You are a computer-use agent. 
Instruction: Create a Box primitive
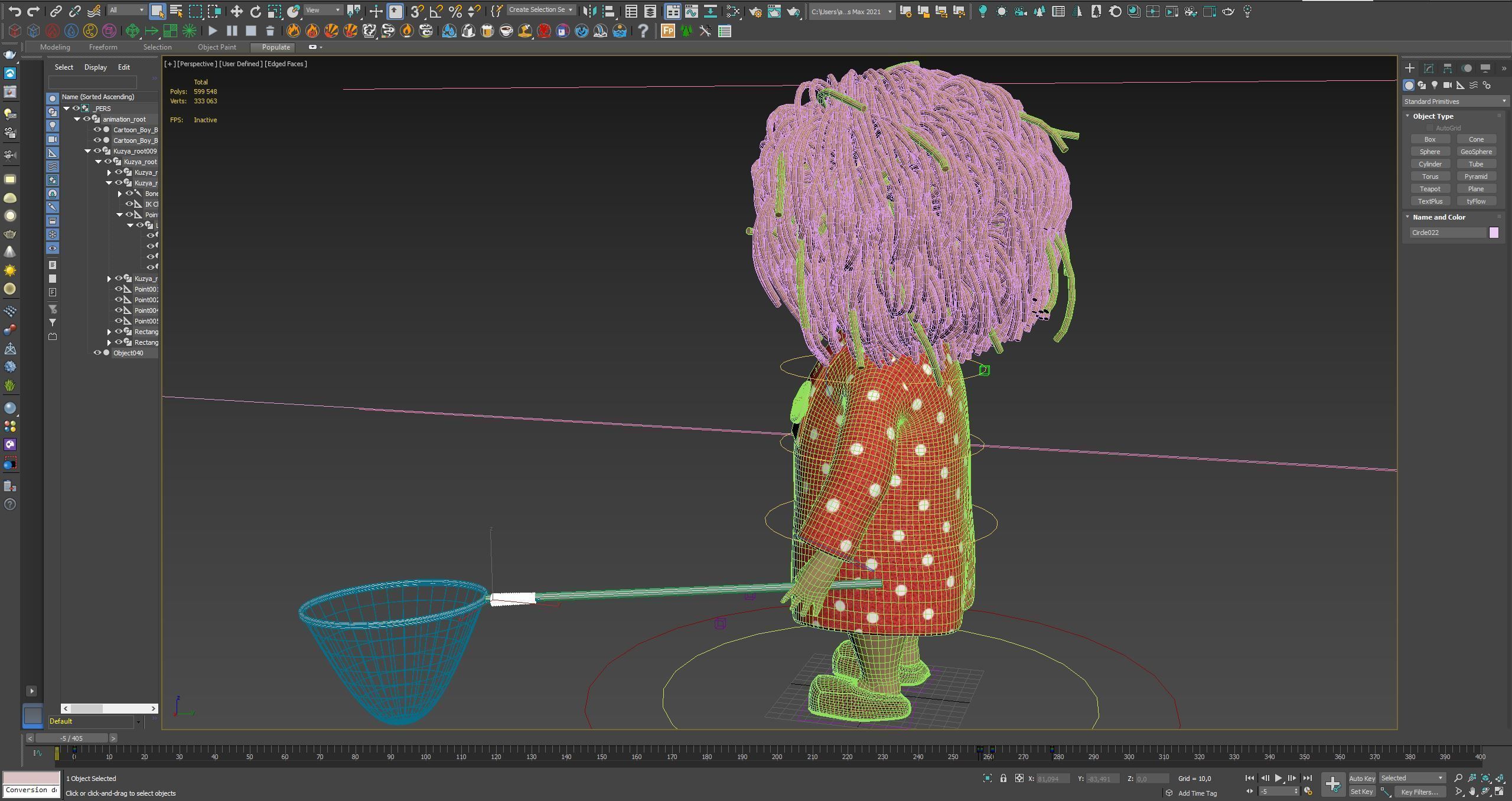[x=1430, y=139]
